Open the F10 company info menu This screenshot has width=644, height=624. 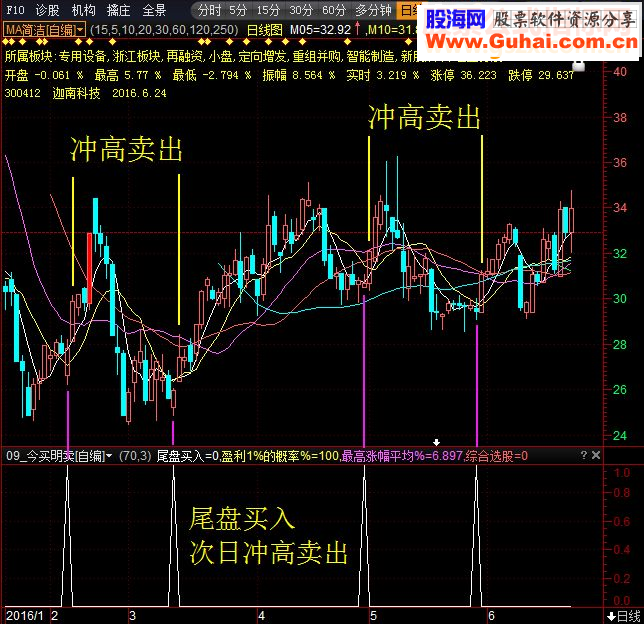pyautogui.click(x=15, y=10)
